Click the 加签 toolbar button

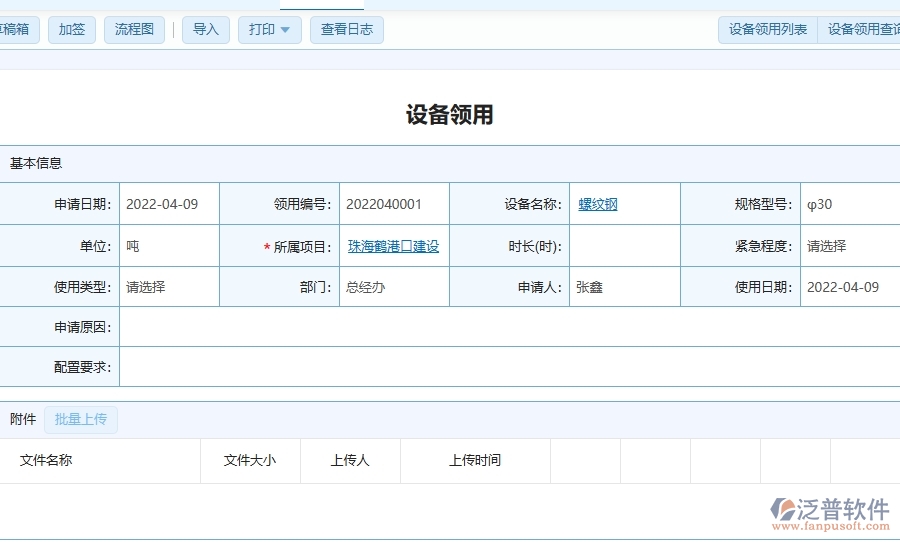[x=72, y=30]
